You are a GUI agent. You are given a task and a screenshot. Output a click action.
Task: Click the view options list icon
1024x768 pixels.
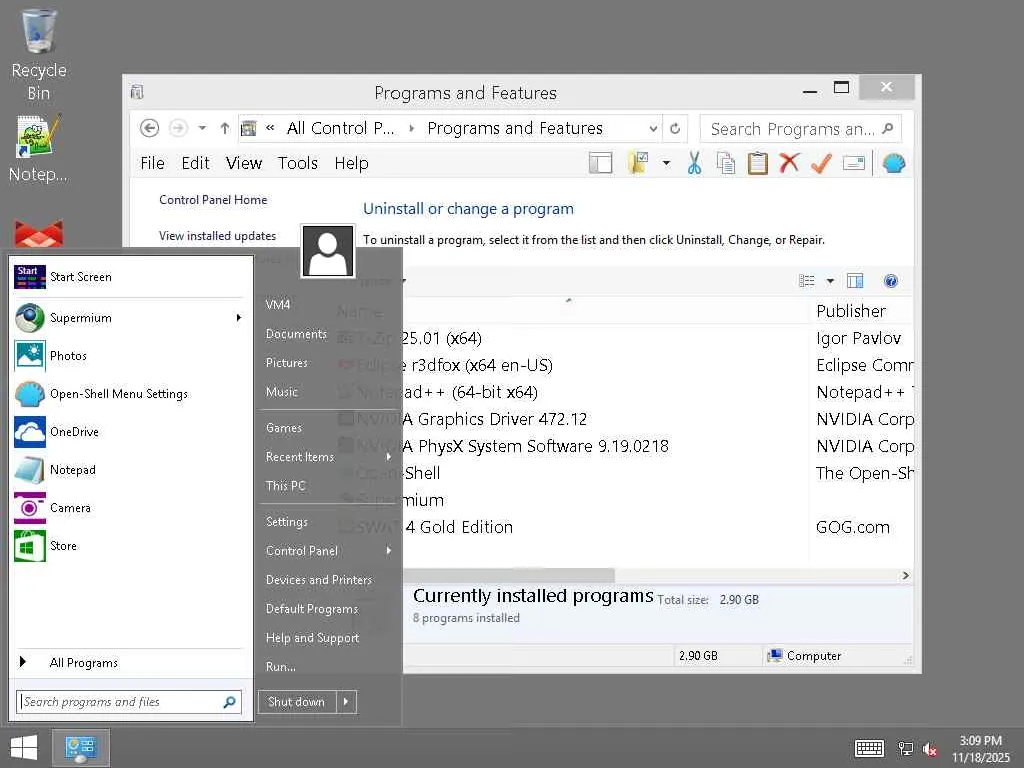pos(807,281)
